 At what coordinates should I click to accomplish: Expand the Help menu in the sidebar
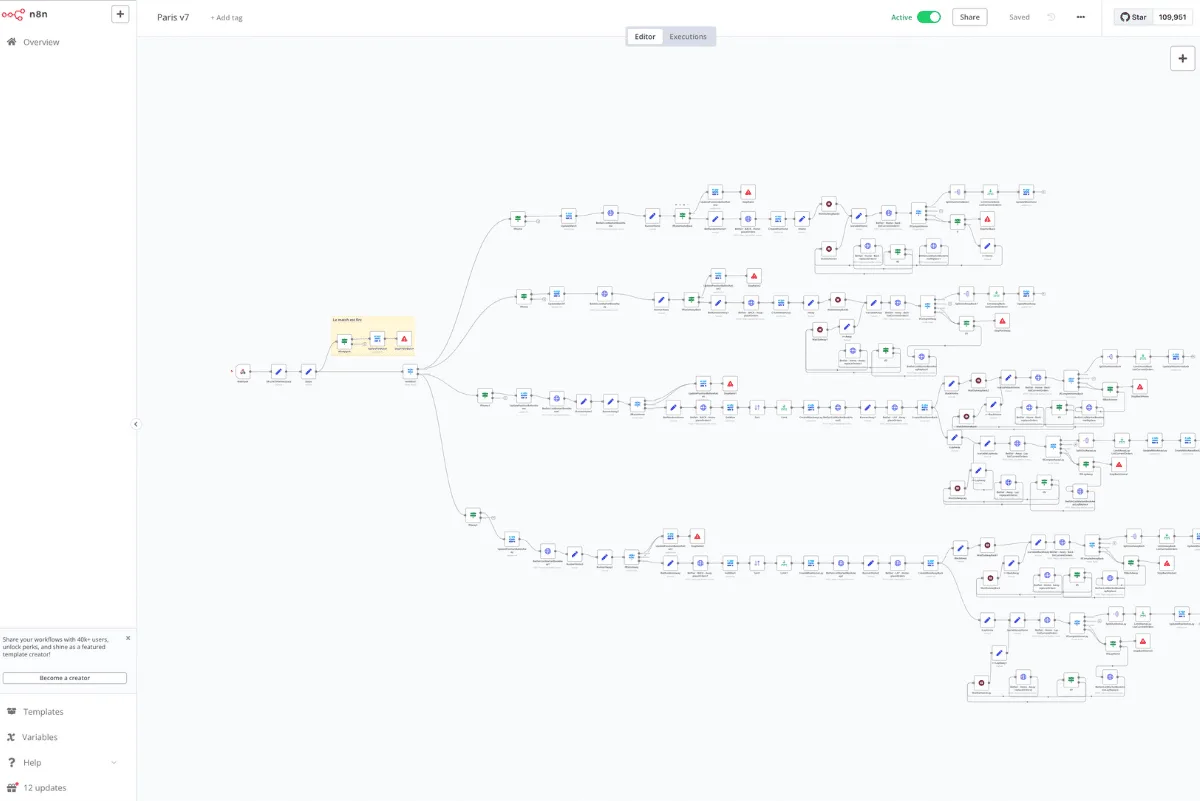[62, 763]
